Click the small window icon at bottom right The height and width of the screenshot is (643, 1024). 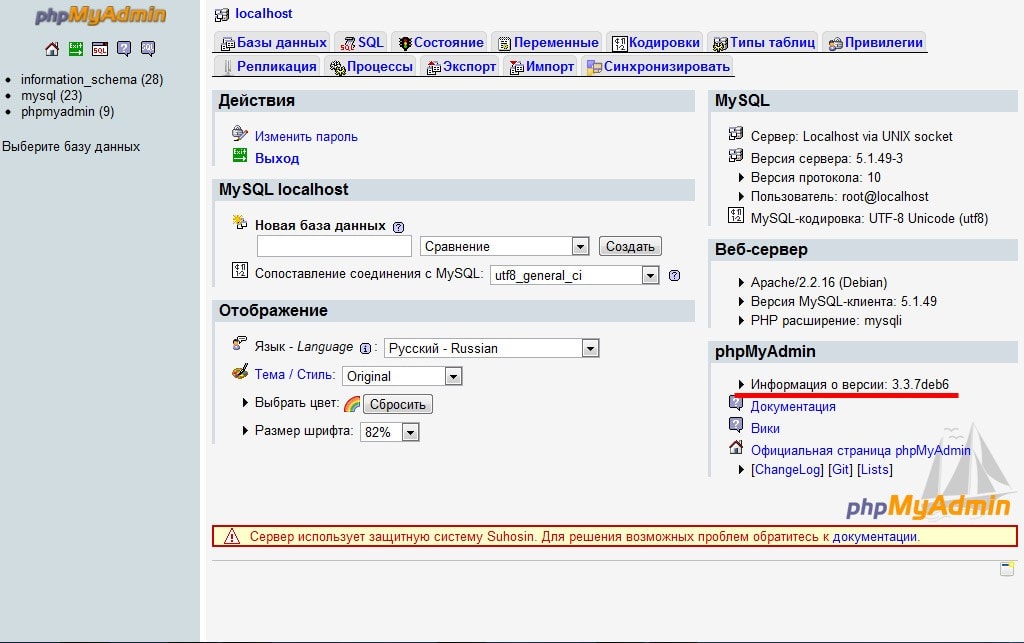point(1007,569)
